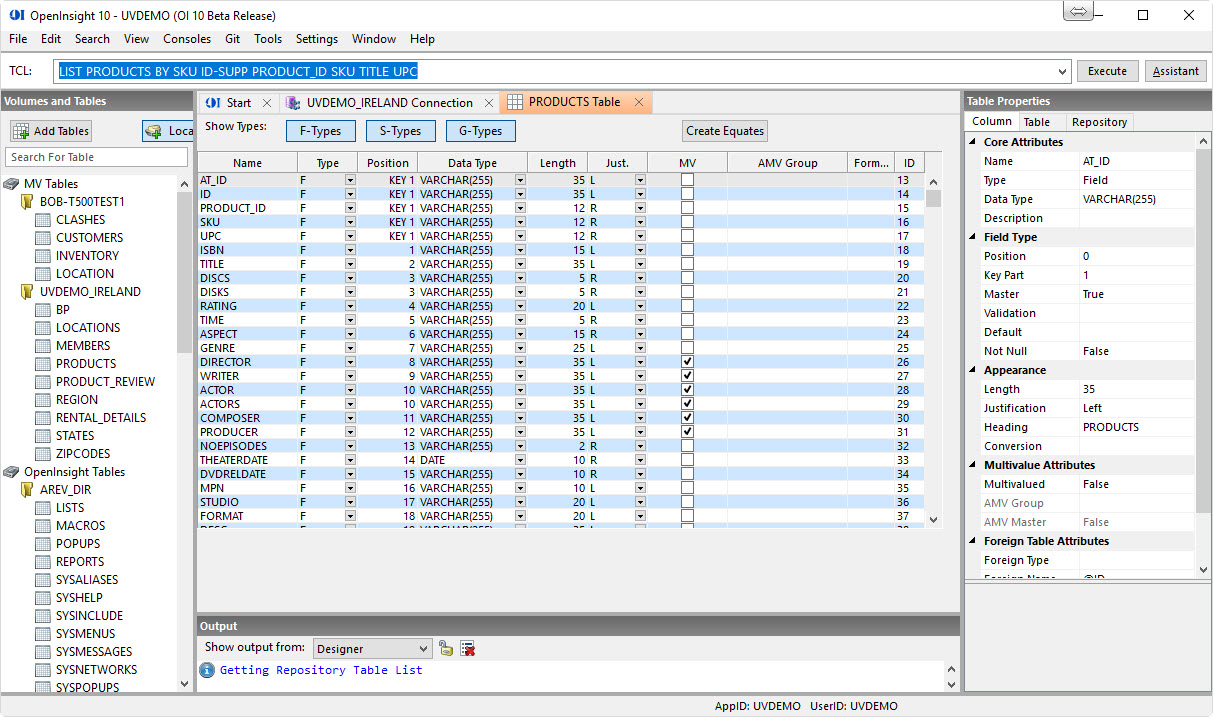Open the Settings menu
The height and width of the screenshot is (717, 1213).
[317, 39]
